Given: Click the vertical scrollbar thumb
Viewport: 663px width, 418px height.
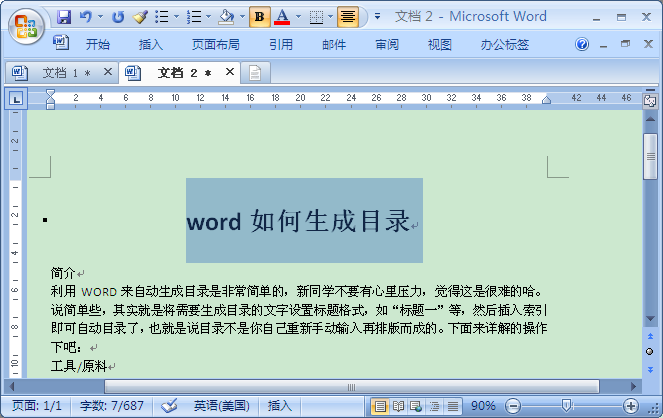Looking at the screenshot, I should coord(650,156).
